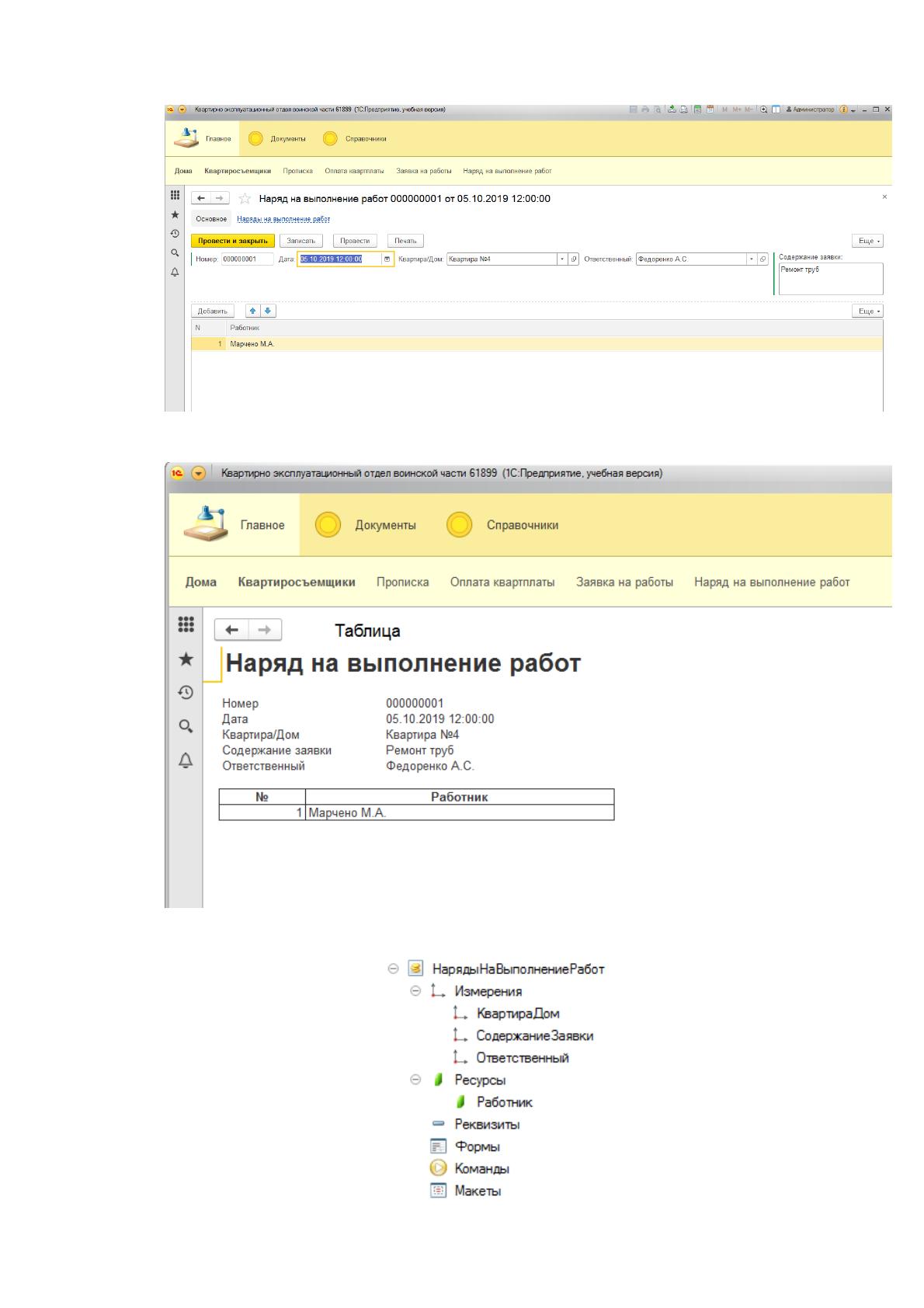Collapse the НарядыНаВыполнениеРабот tree node
The width and height of the screenshot is (924, 1308).
[393, 969]
